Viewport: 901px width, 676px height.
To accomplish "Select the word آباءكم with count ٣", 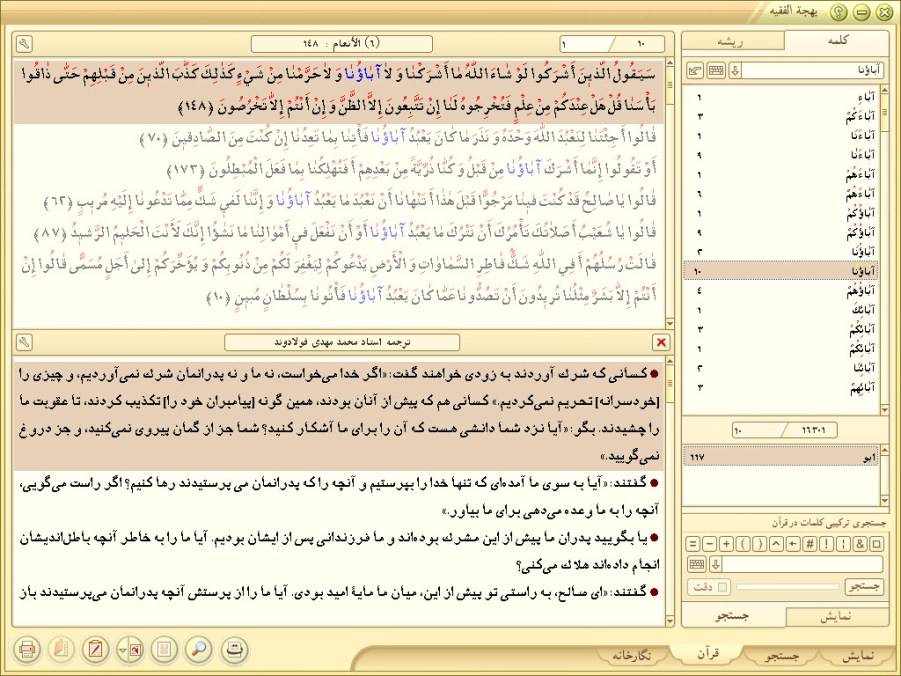I will coord(781,116).
